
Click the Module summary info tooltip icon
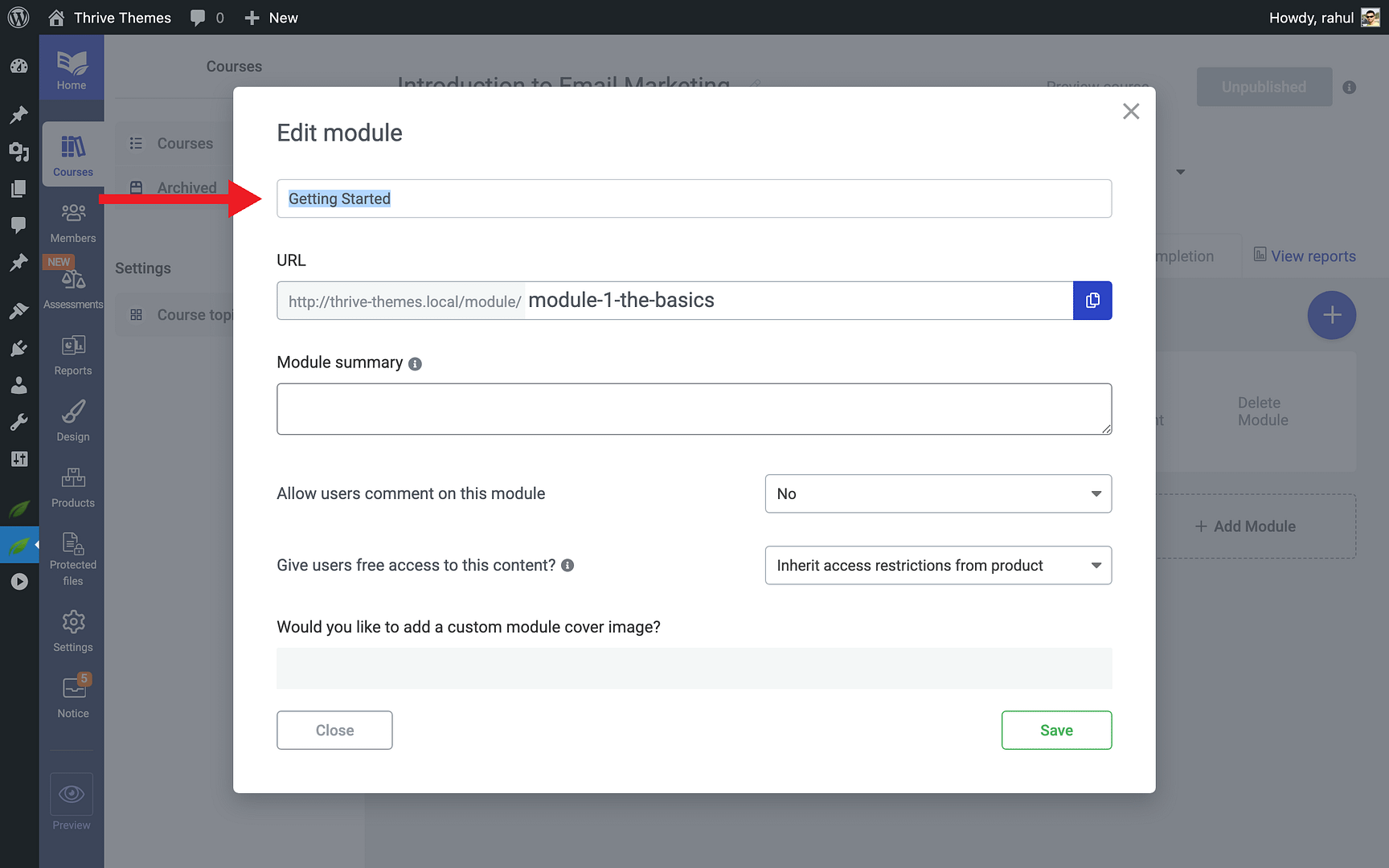(415, 363)
